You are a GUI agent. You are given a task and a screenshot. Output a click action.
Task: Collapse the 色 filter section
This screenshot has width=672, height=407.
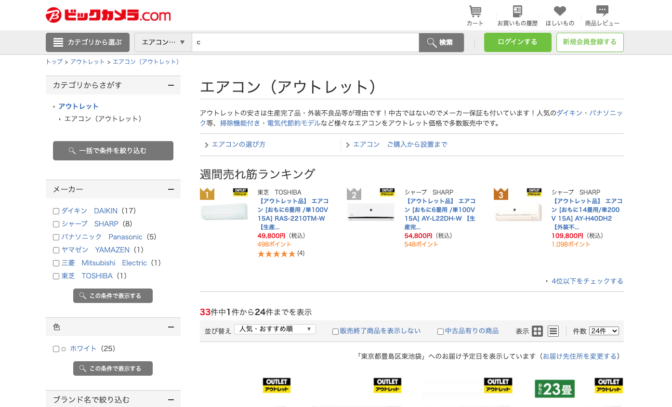click(x=171, y=327)
